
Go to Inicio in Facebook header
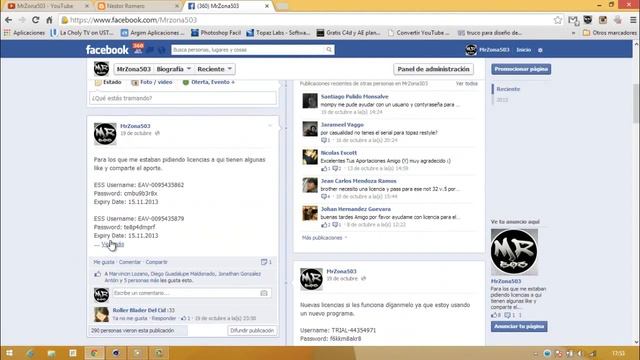coord(524,50)
